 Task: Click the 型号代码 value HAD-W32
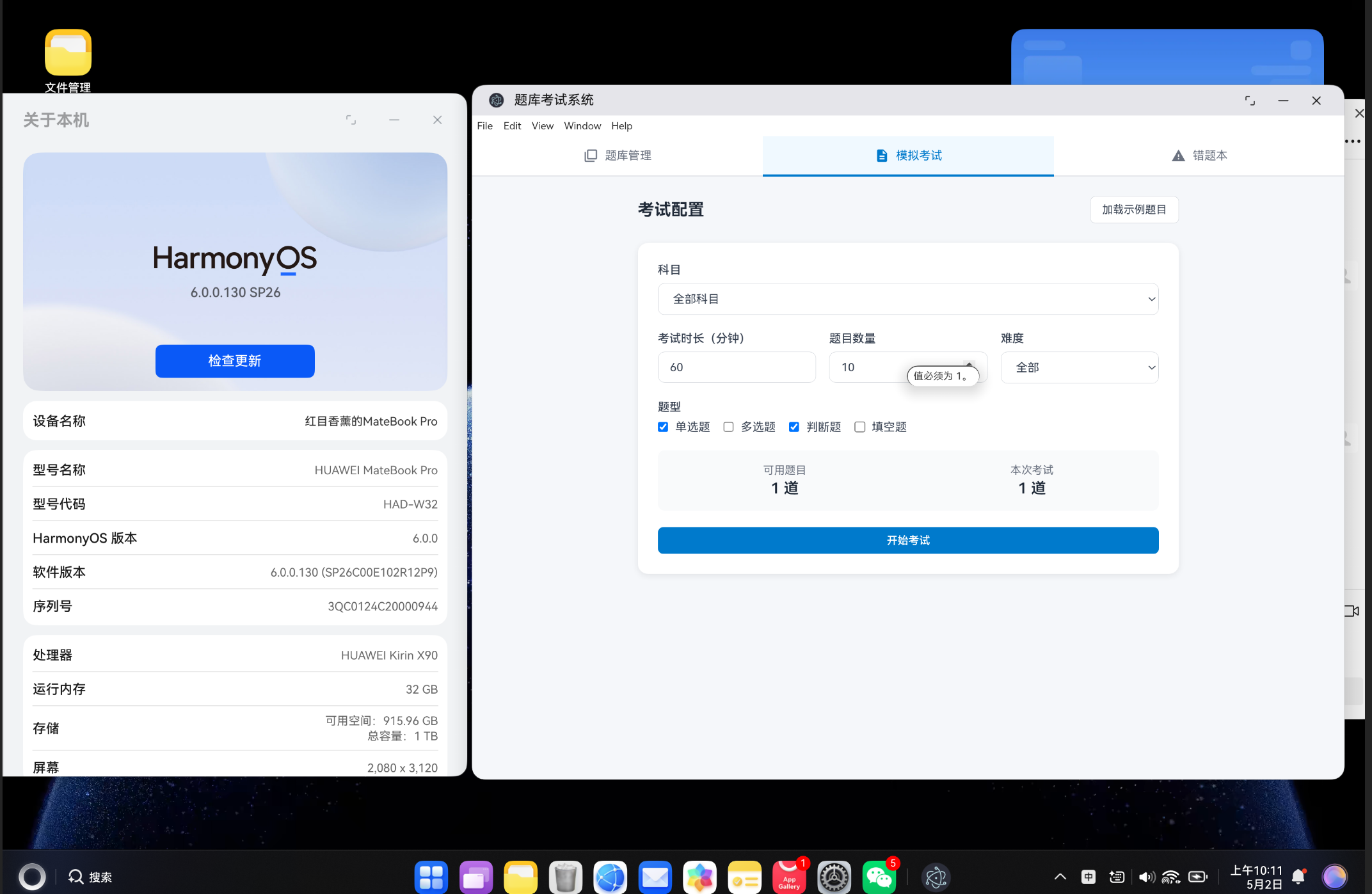410,504
